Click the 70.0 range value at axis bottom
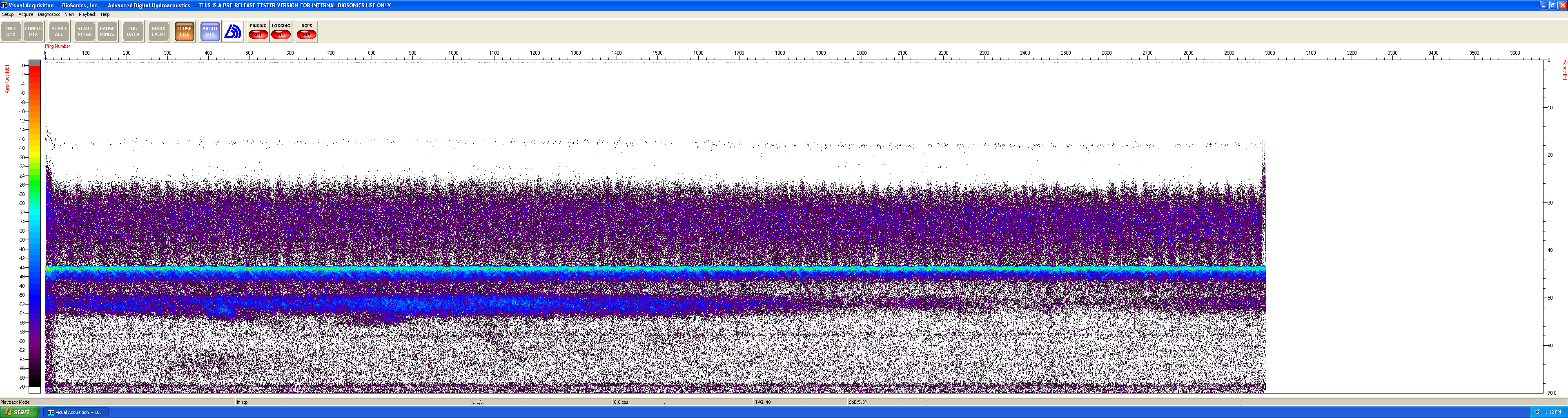The height and width of the screenshot is (418, 1568). point(1552,393)
